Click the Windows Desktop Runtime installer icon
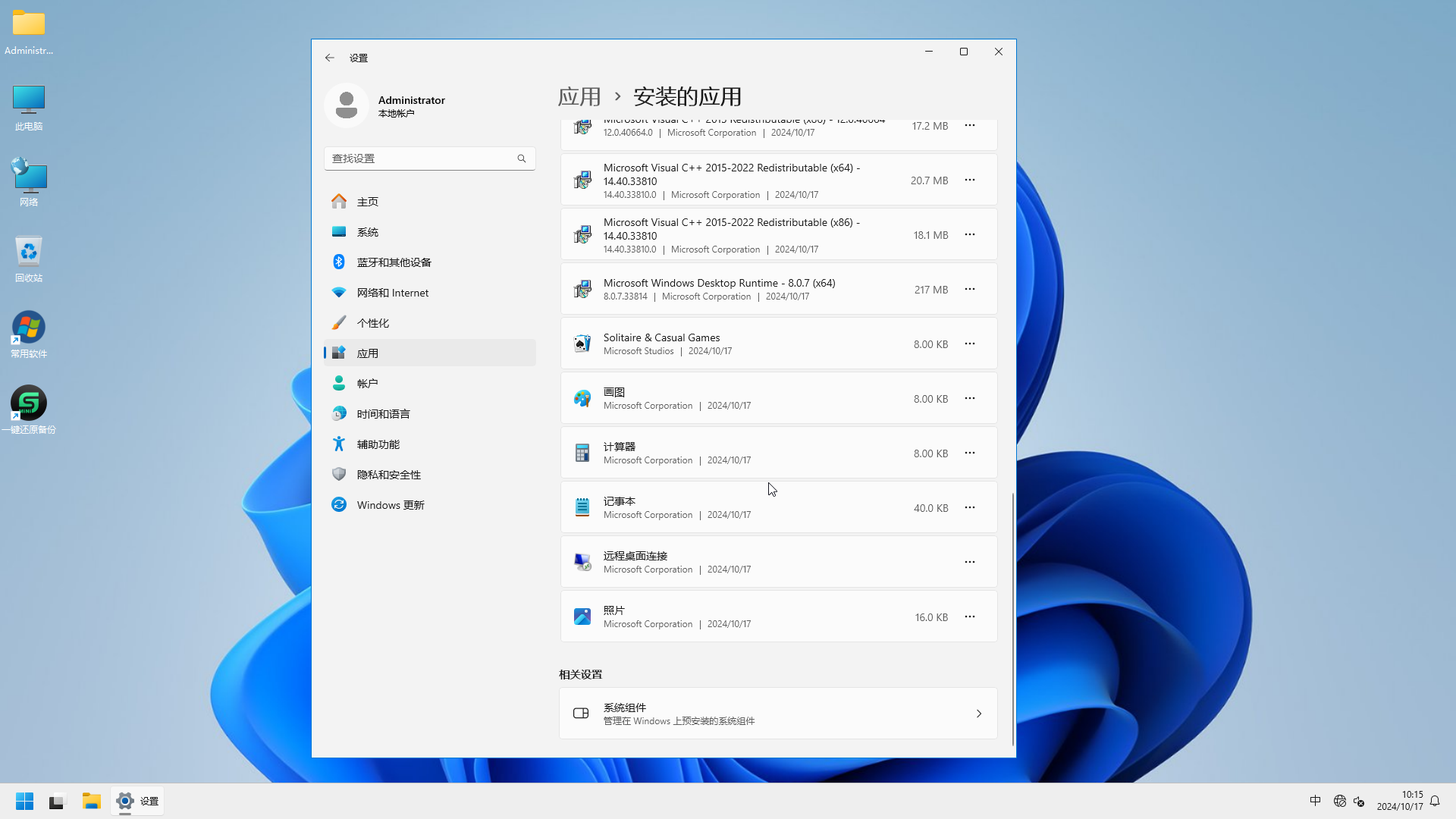Viewport: 1456px width, 819px height. tap(582, 289)
